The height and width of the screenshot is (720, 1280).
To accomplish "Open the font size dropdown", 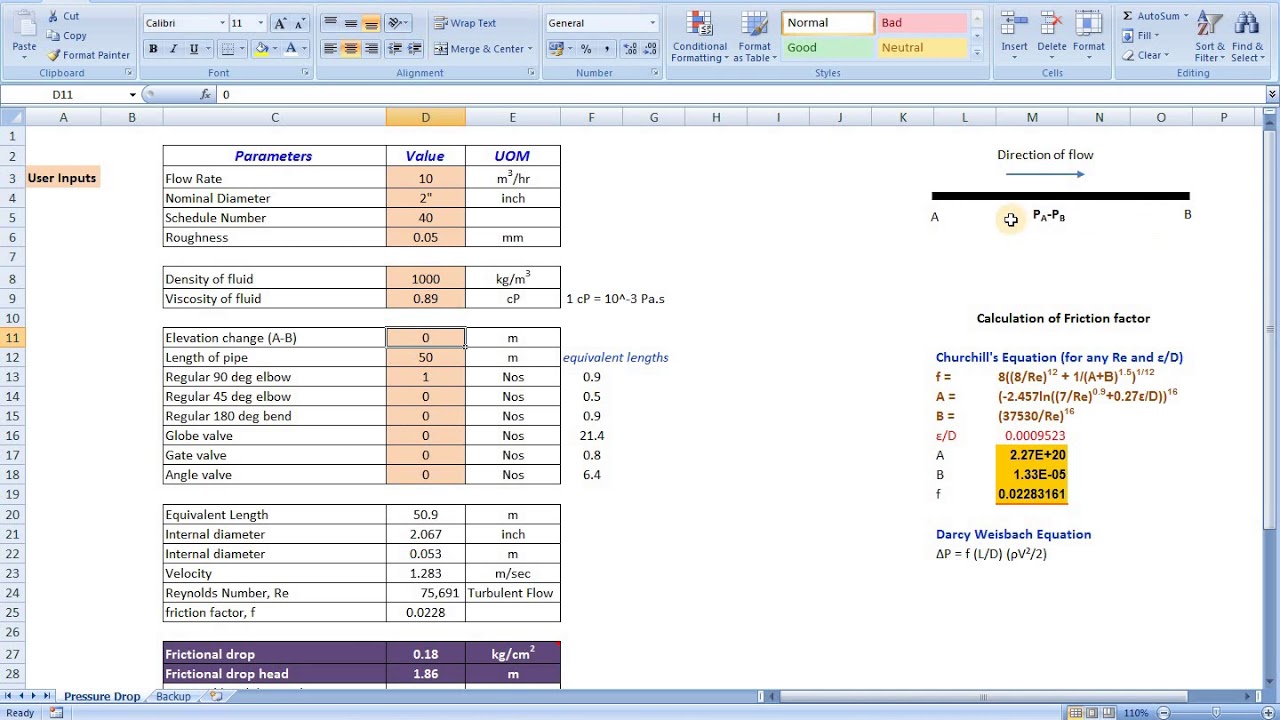I will [x=261, y=23].
